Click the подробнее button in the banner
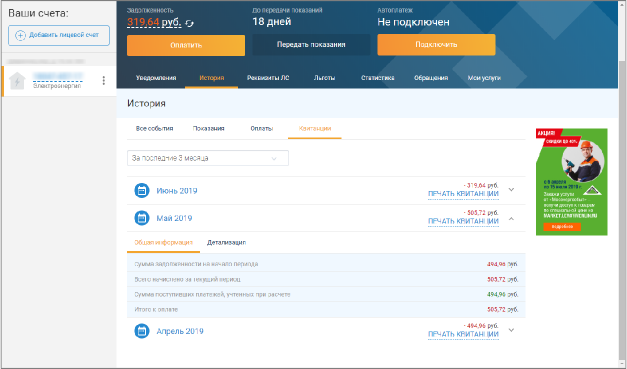The width and height of the screenshot is (627, 369). tap(562, 227)
